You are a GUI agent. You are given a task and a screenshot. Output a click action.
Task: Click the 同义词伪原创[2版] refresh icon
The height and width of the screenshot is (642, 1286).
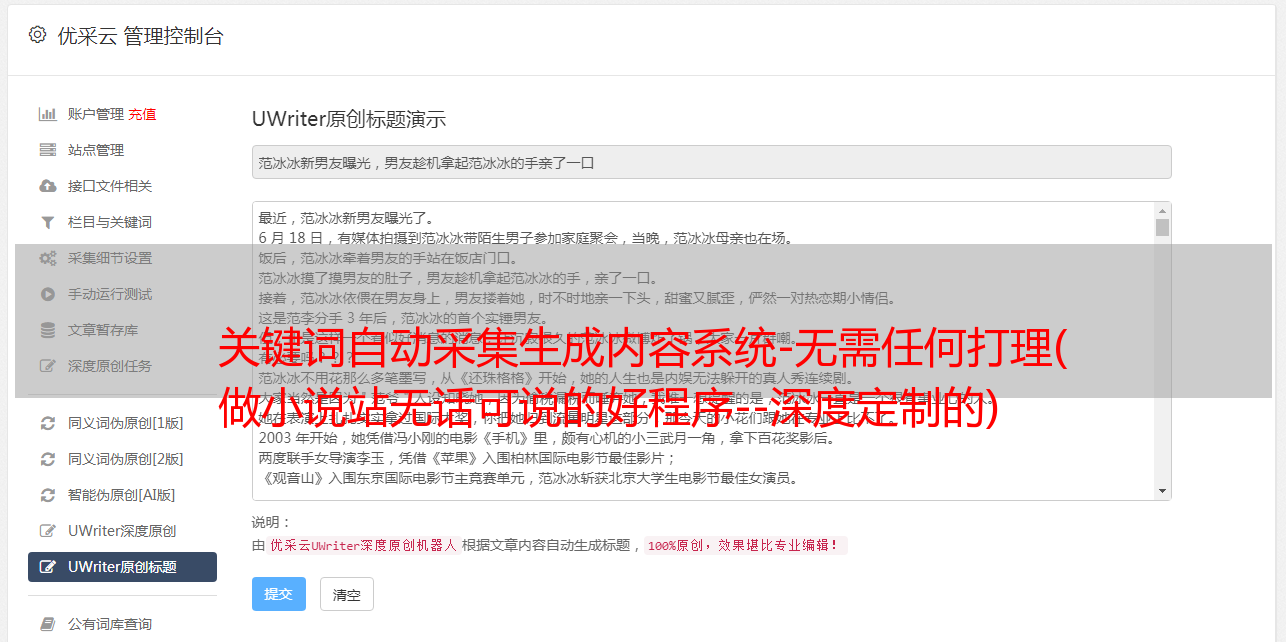[x=47, y=459]
